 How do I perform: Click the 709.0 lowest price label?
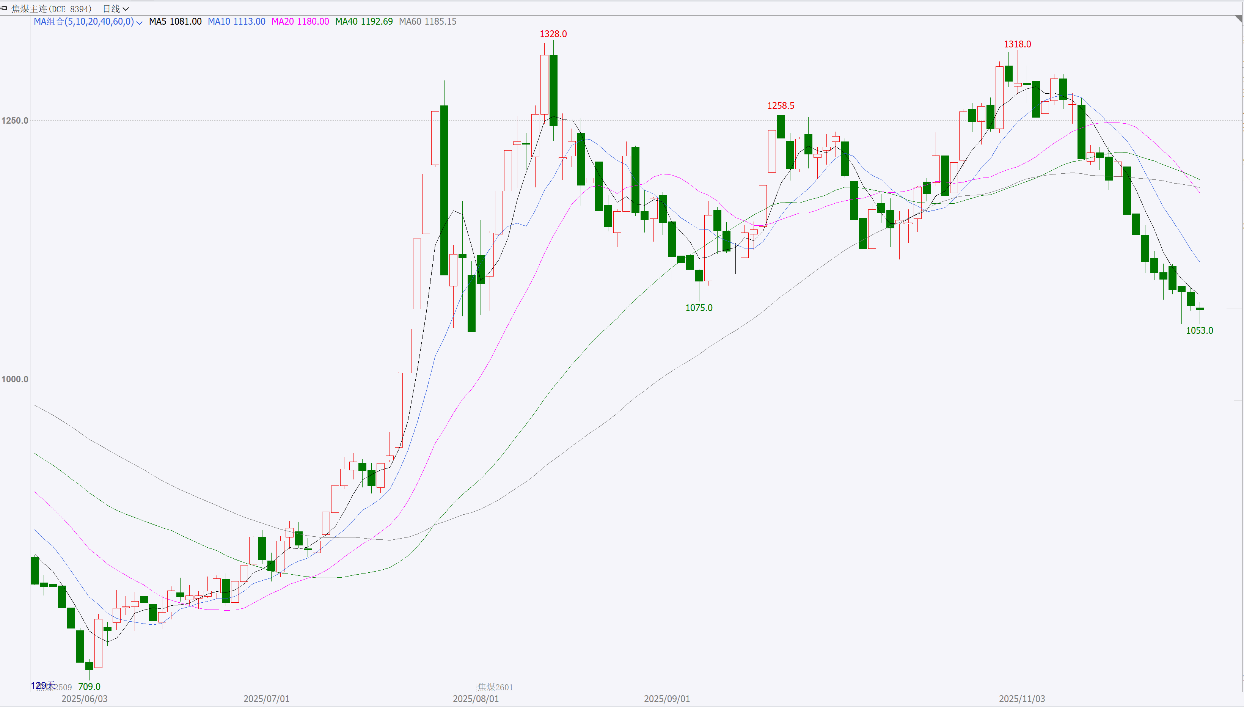pos(89,687)
